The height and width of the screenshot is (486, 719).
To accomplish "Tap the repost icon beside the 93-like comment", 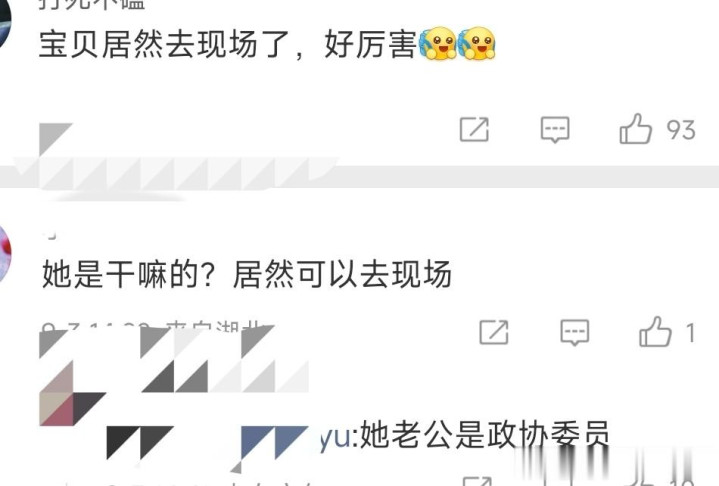I will point(474,129).
